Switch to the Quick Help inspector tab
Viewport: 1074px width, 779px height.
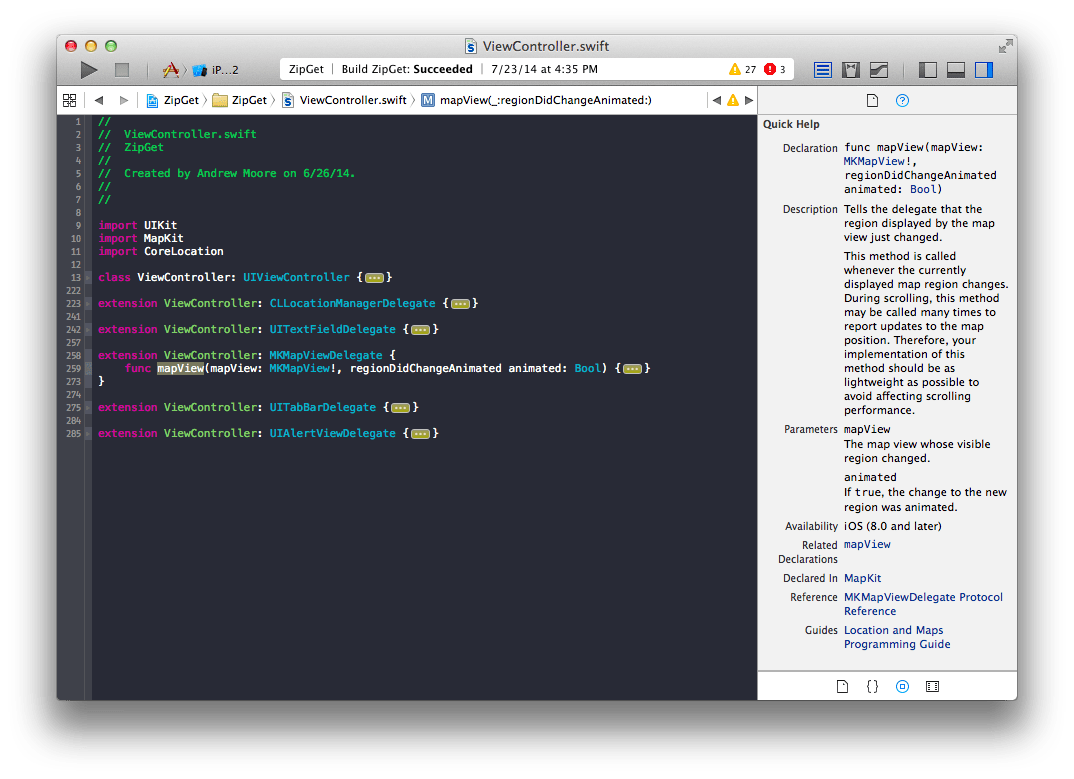[x=902, y=100]
